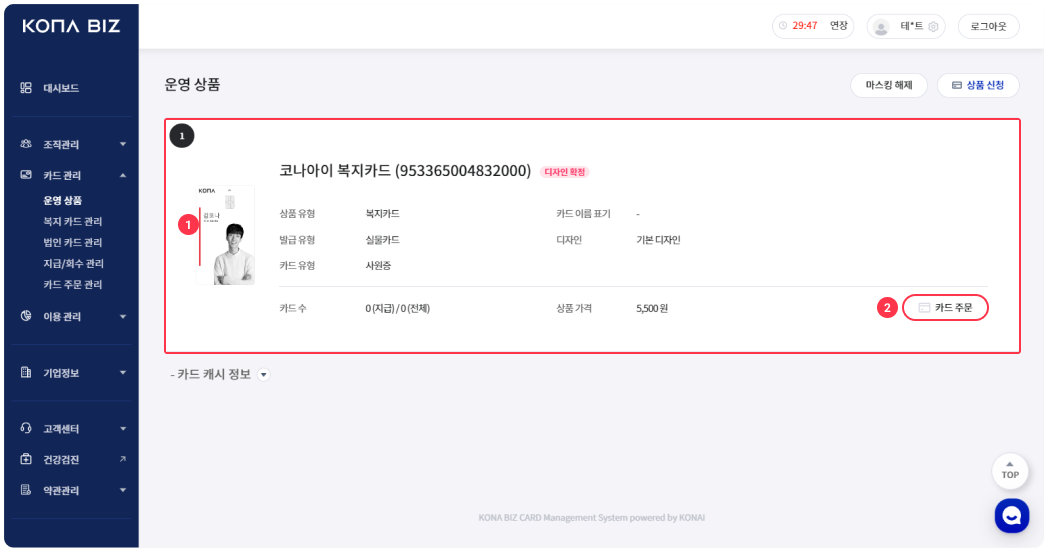Expand the 기업정보 menu arrow
The width and height of the screenshot is (1048, 552).
pos(123,373)
